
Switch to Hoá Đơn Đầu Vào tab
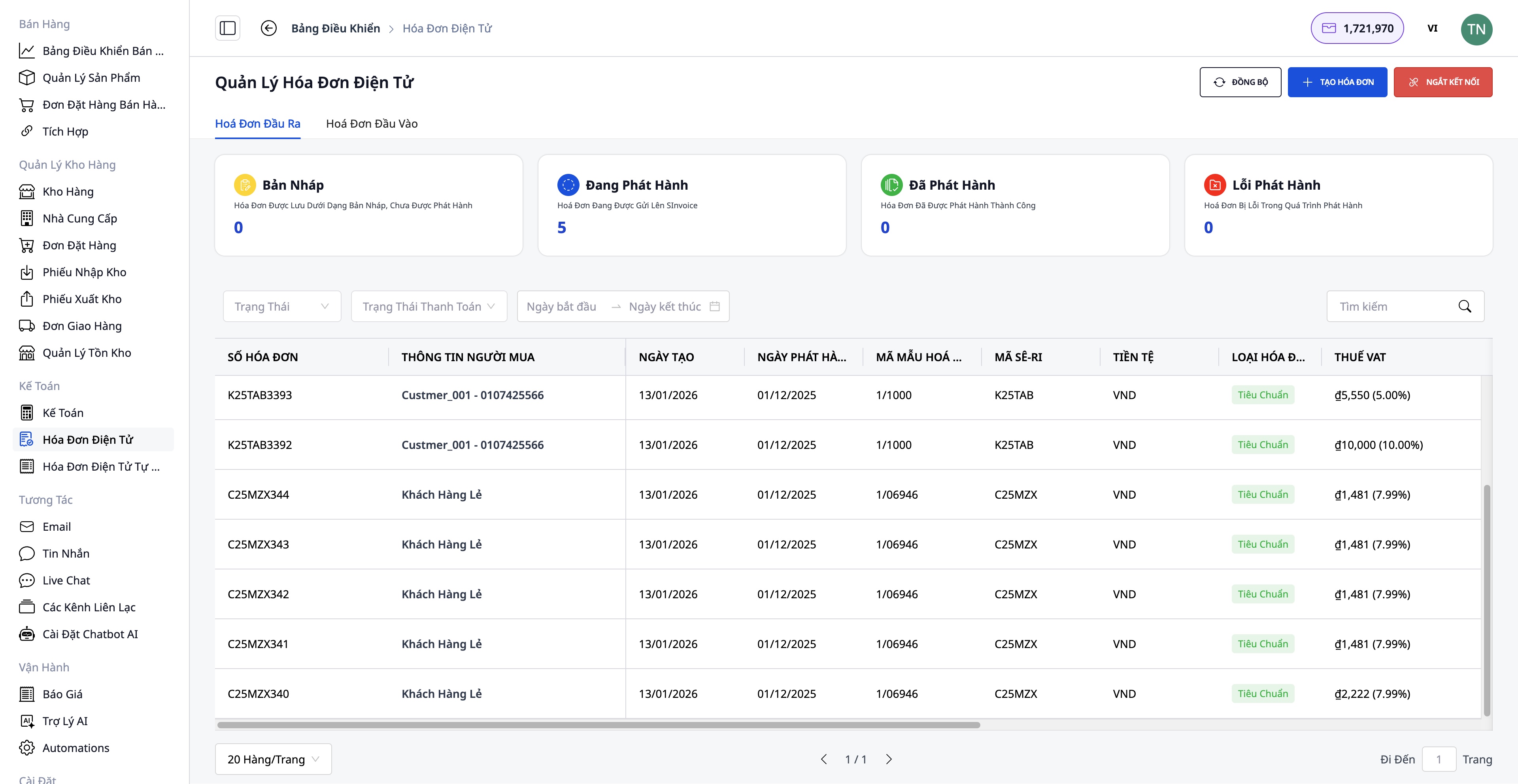click(371, 124)
